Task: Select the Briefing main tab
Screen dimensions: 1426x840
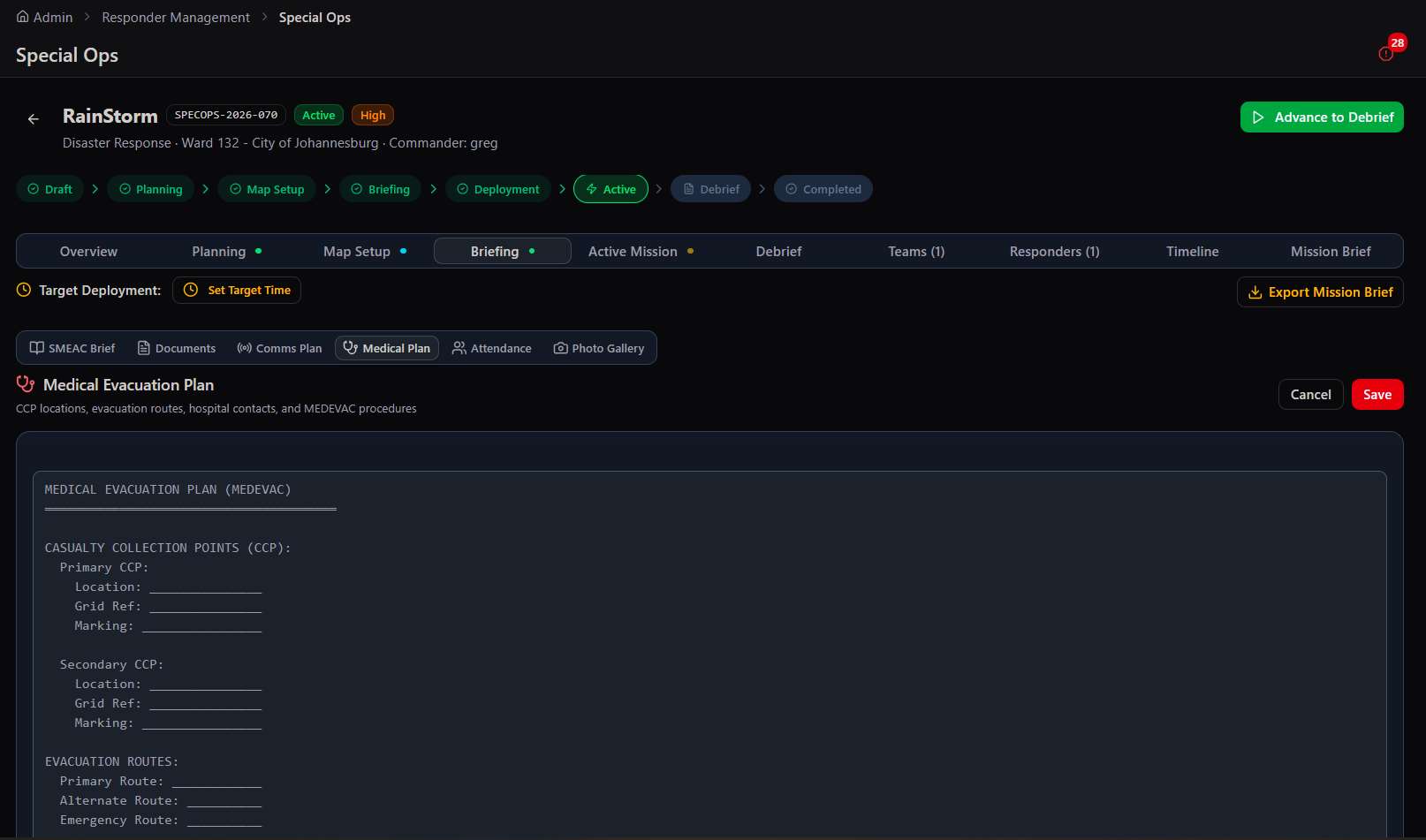Action: click(503, 252)
